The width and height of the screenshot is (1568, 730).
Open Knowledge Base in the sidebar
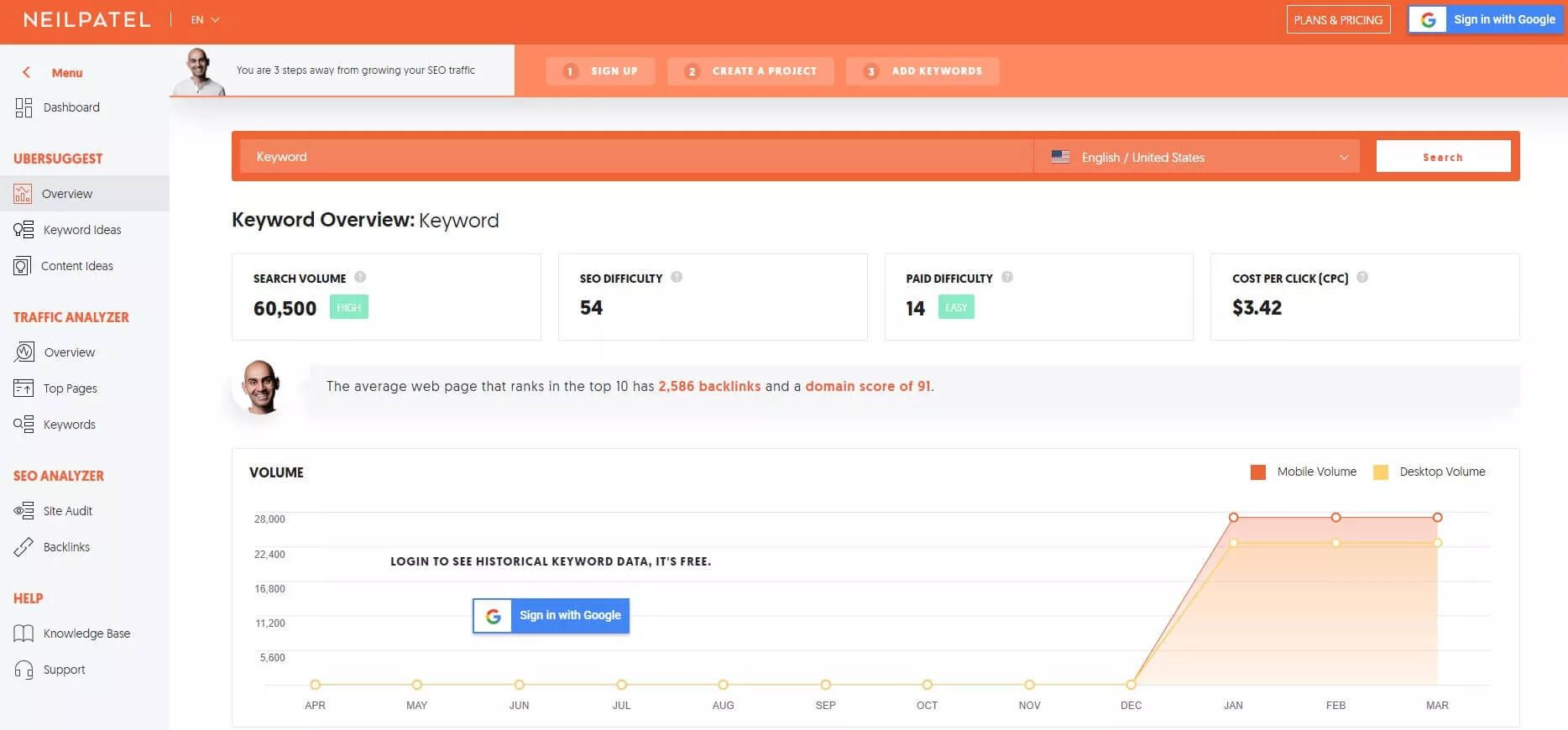coord(86,634)
